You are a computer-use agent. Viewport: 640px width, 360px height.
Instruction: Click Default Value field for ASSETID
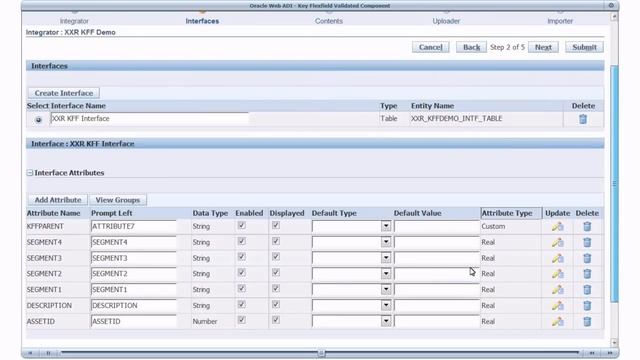tap(437, 321)
